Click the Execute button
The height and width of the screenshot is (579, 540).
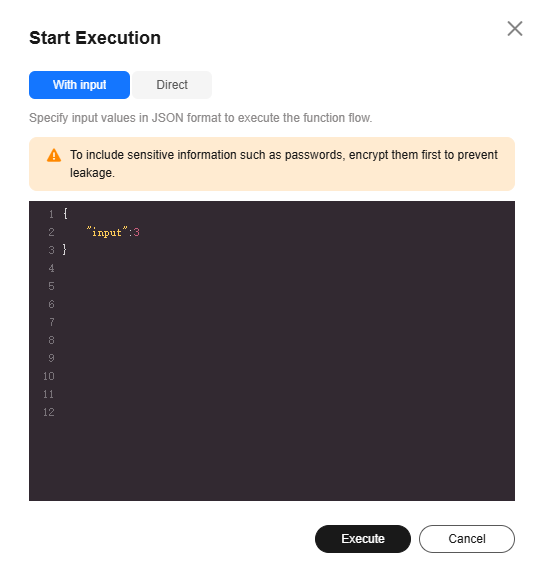(x=363, y=539)
